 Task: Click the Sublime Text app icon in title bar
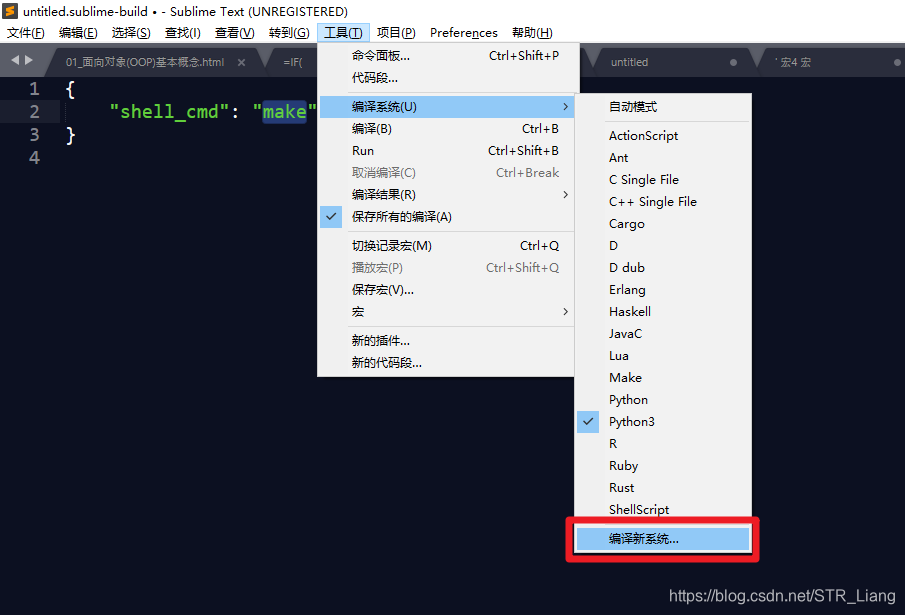point(10,11)
